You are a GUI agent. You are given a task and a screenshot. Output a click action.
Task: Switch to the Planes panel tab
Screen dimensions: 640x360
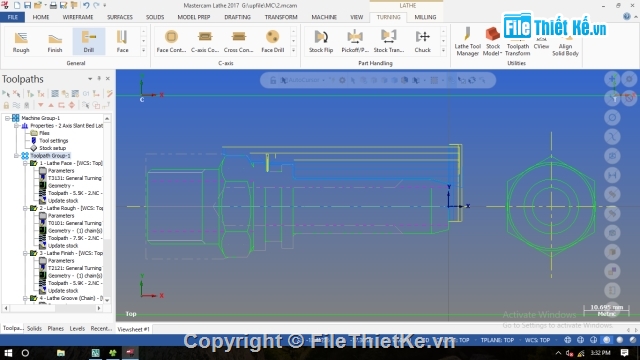pyautogui.click(x=56, y=329)
